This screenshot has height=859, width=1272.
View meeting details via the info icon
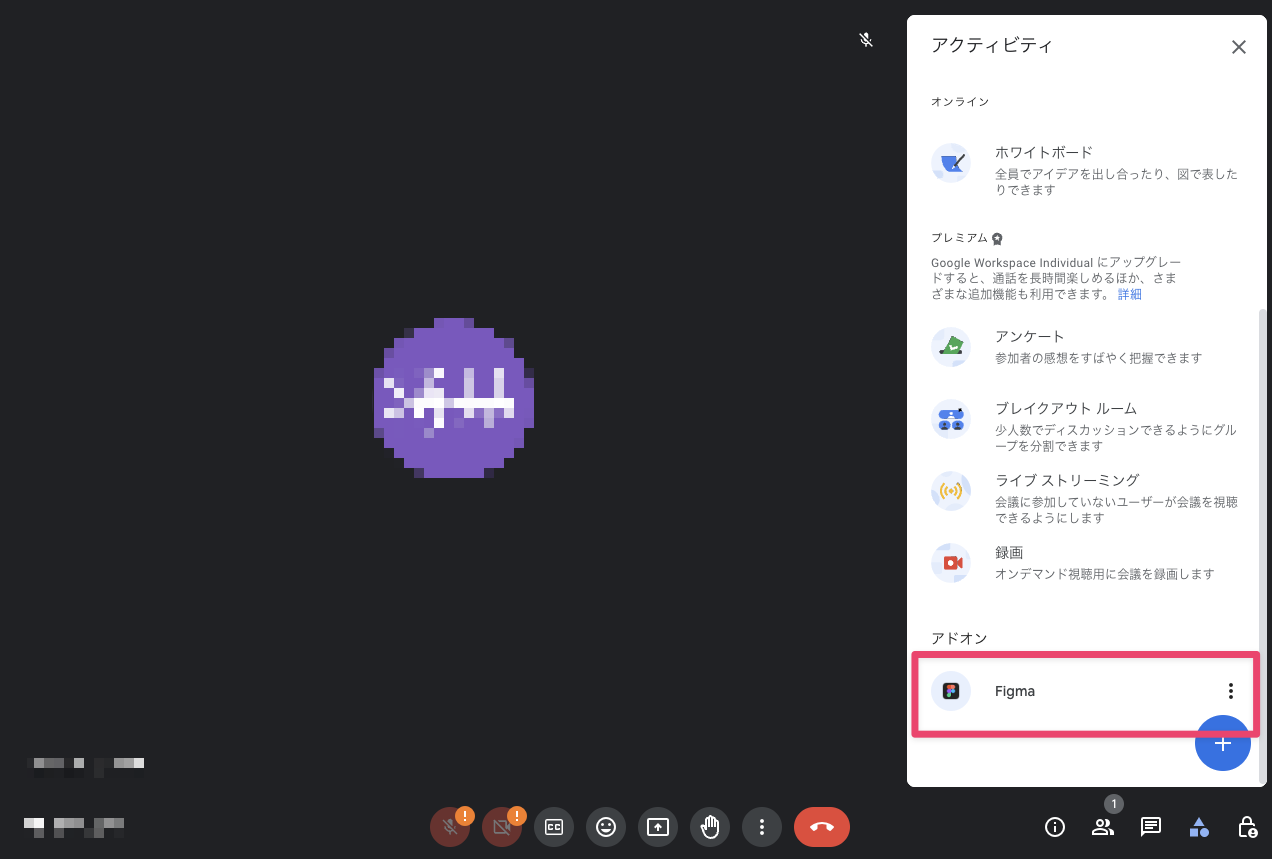coord(1055,827)
